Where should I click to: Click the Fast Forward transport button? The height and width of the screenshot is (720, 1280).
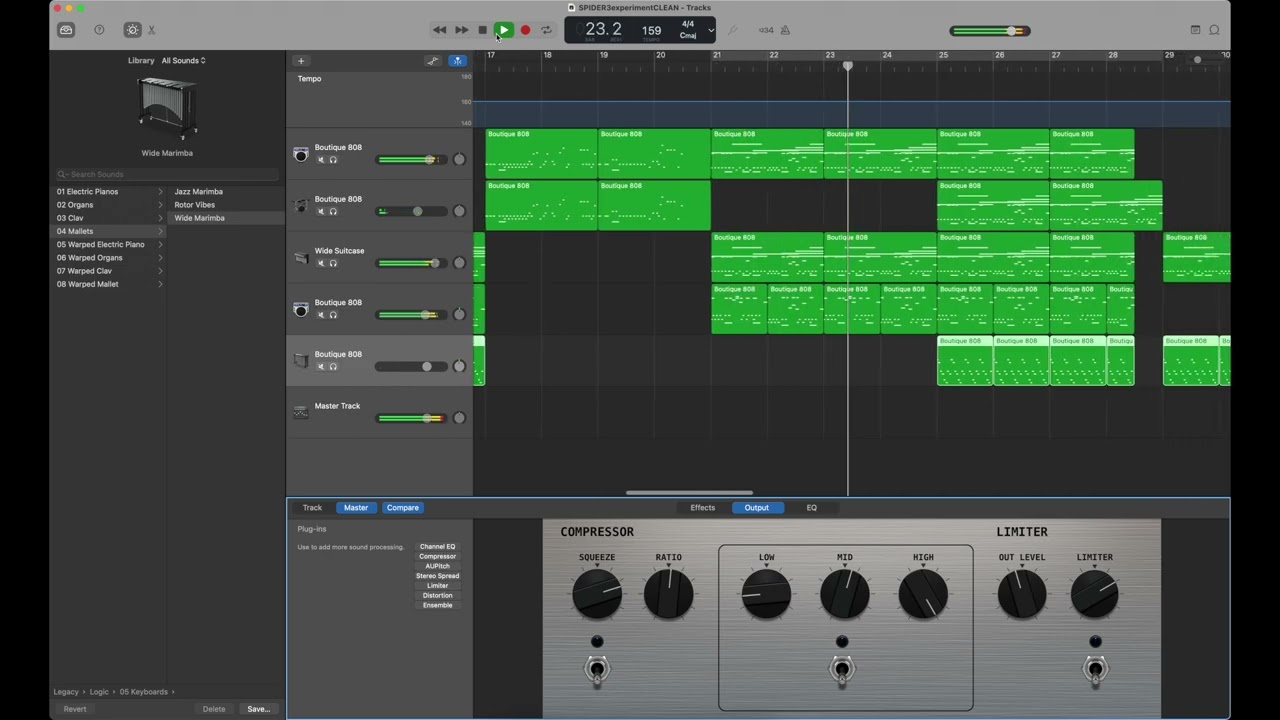461,30
